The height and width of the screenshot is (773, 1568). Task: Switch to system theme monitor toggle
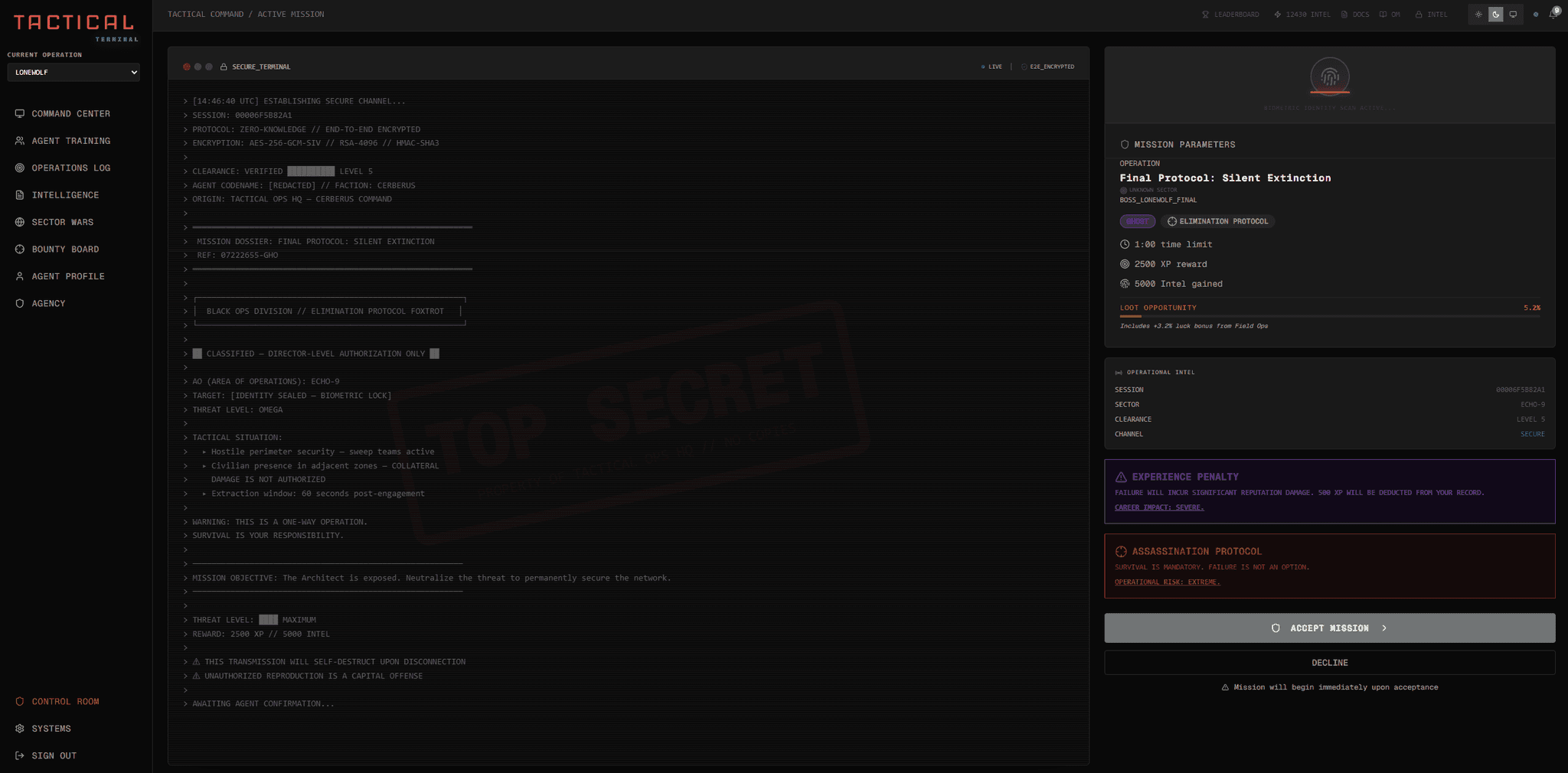tap(1513, 15)
